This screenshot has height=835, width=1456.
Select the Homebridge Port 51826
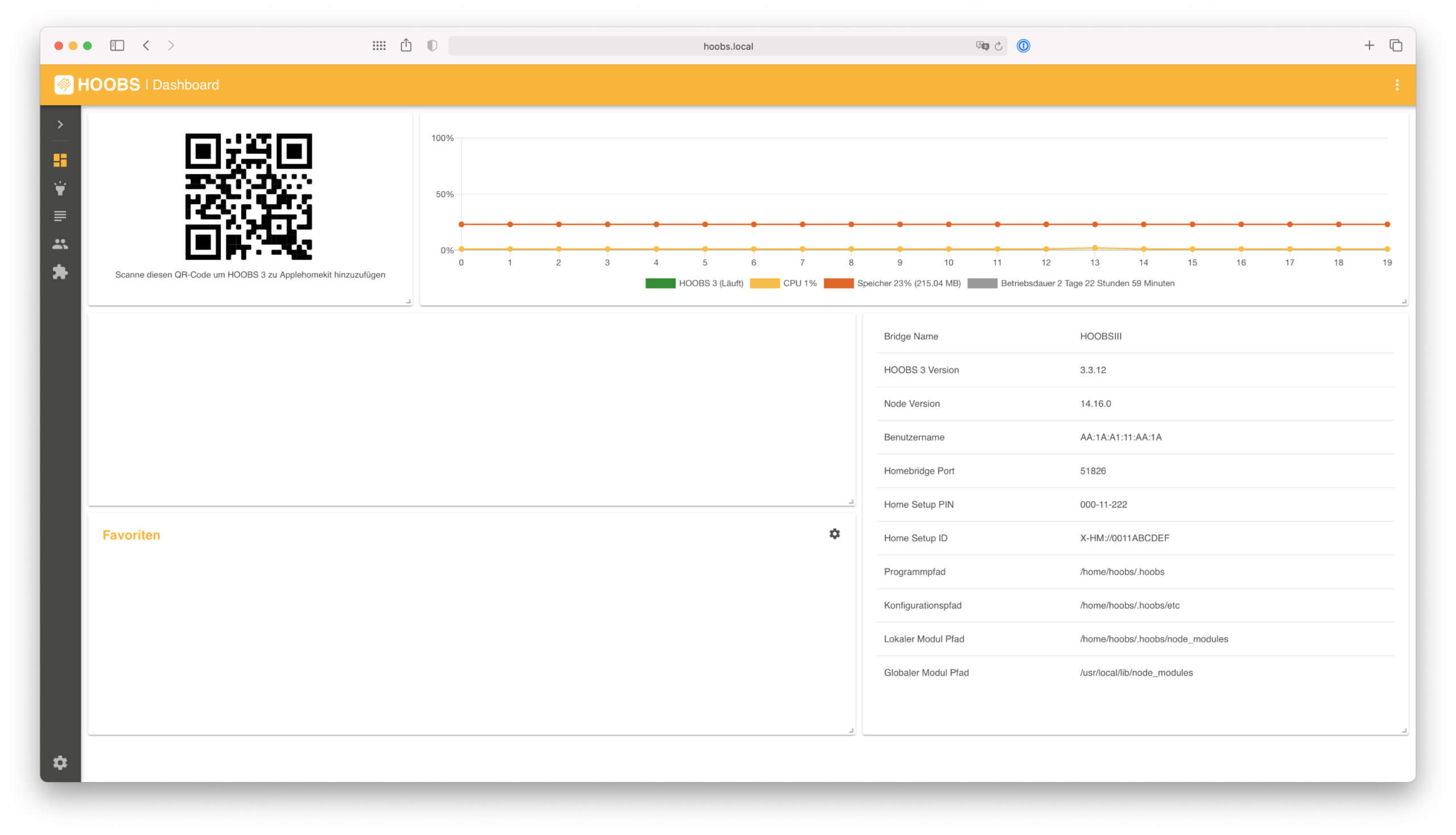point(1093,471)
